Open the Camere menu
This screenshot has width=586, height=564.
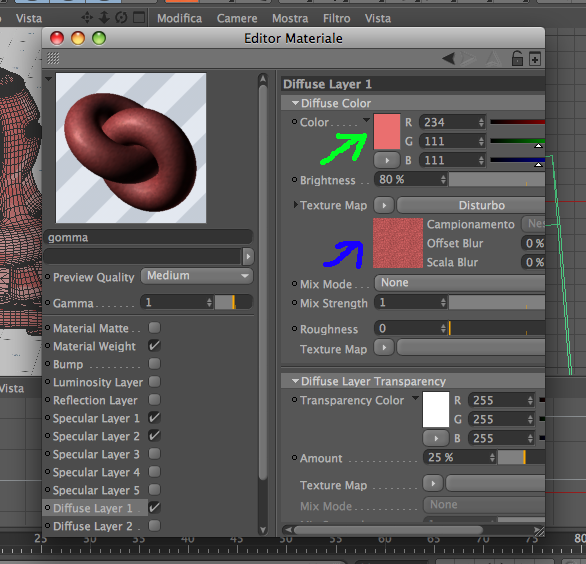[237, 18]
